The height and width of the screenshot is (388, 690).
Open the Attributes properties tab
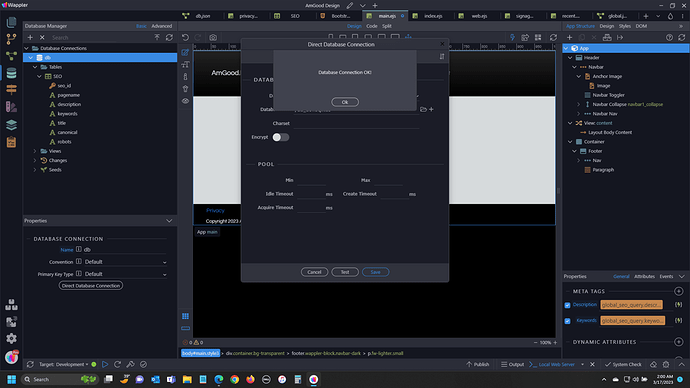tap(644, 276)
